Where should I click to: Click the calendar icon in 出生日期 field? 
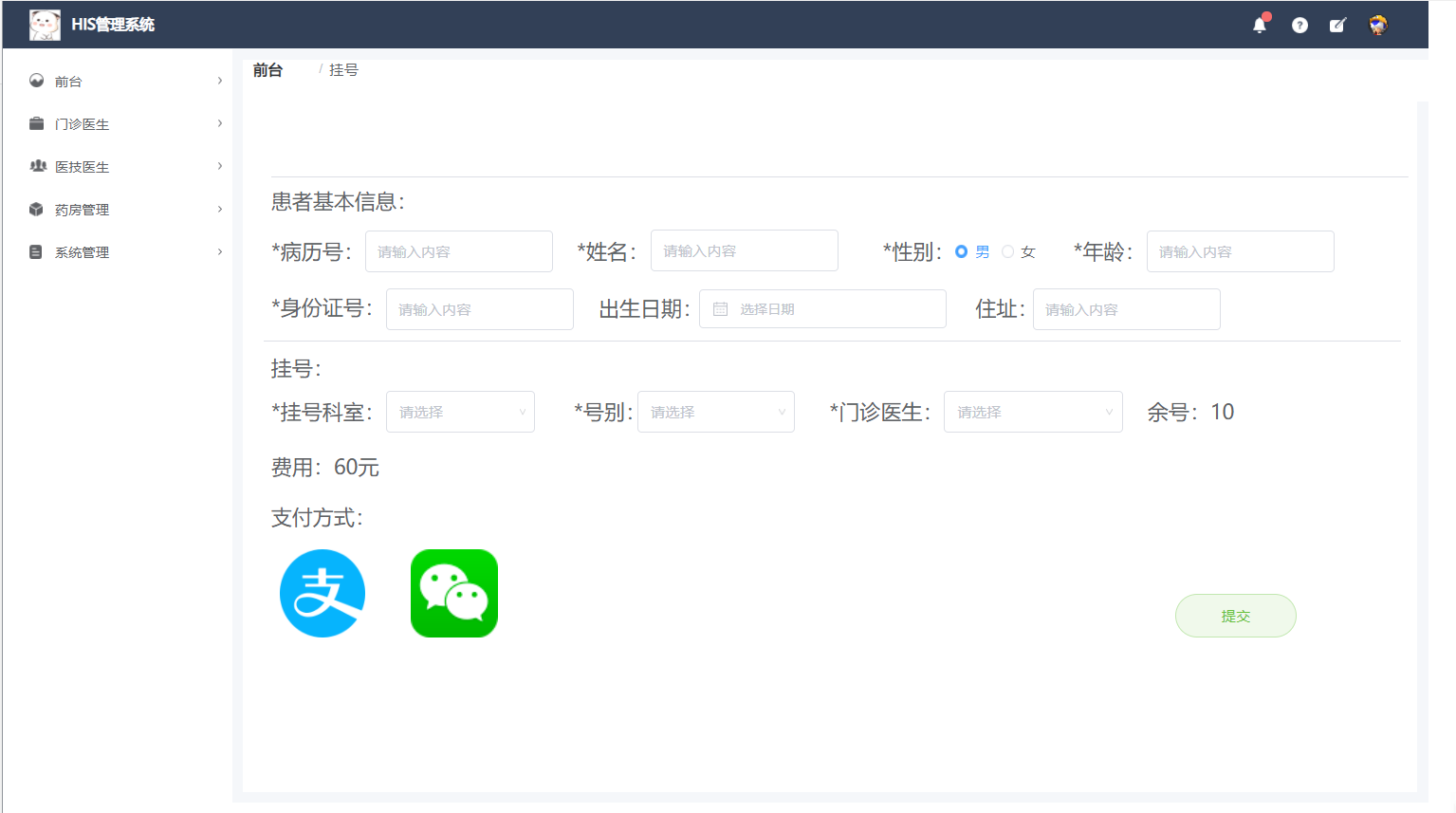pos(720,309)
